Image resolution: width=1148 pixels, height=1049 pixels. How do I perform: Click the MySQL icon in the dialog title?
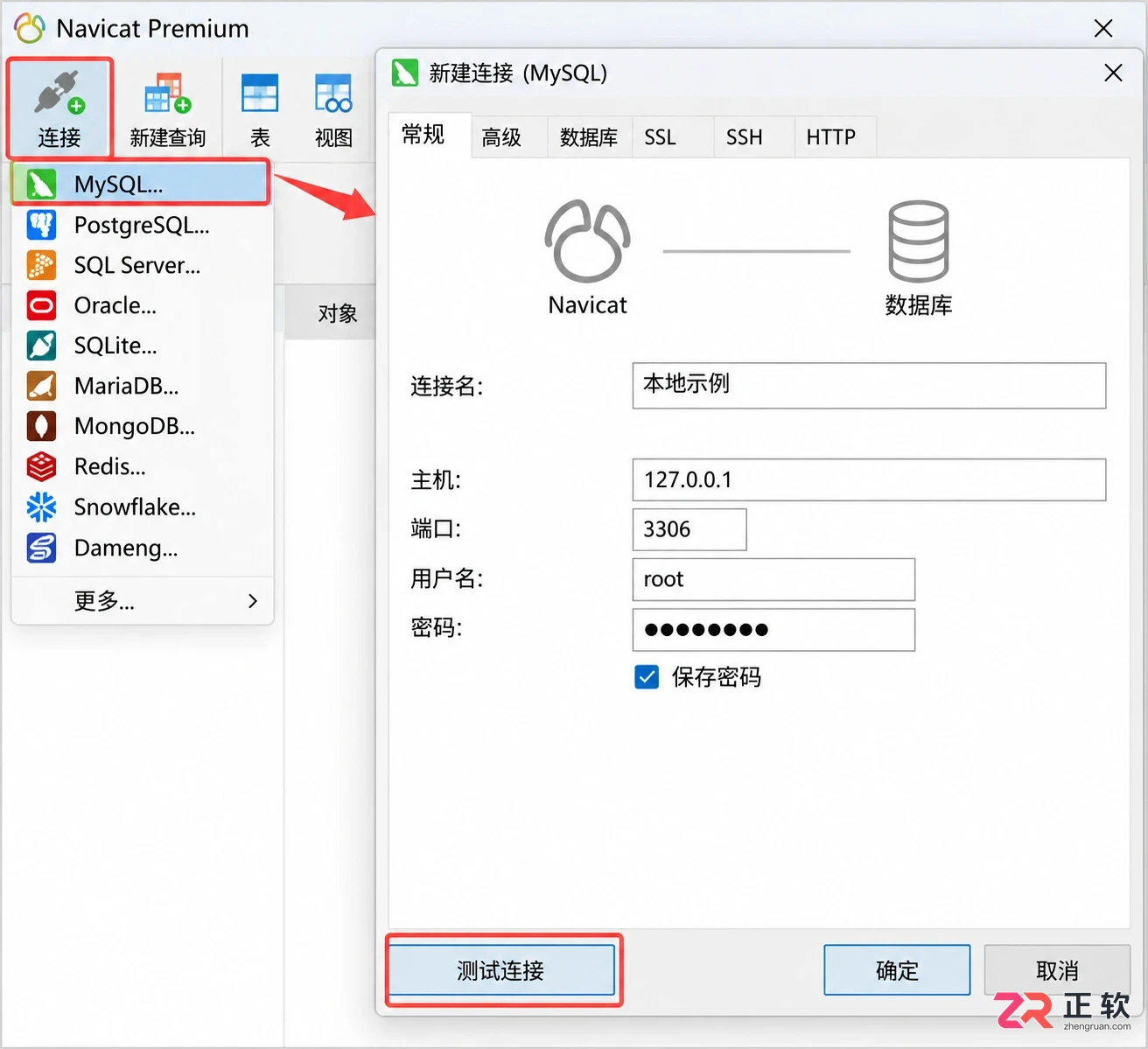[405, 73]
